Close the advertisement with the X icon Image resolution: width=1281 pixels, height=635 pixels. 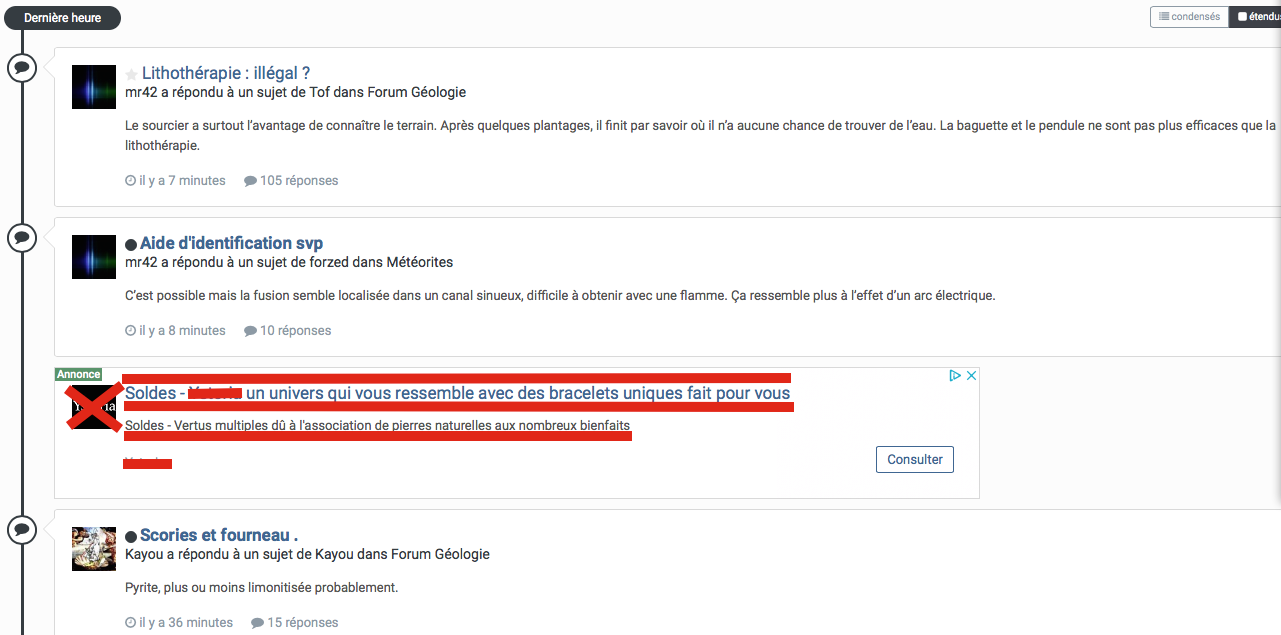970,376
